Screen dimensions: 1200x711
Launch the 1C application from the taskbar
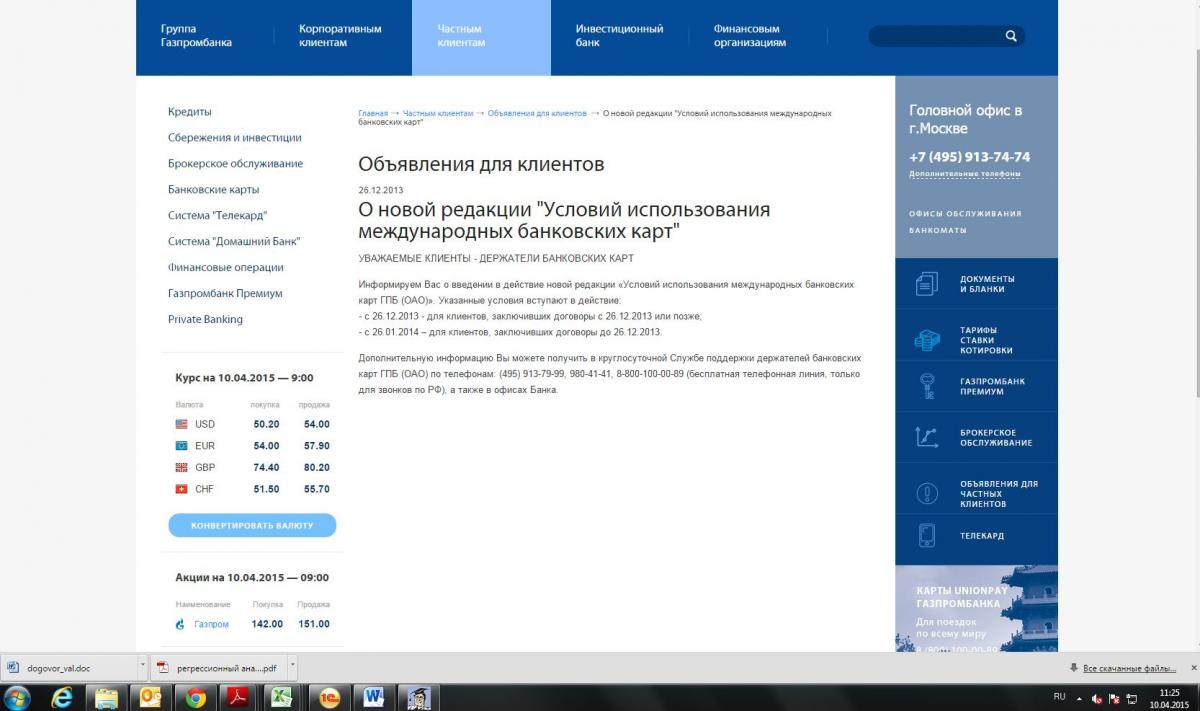(x=327, y=697)
